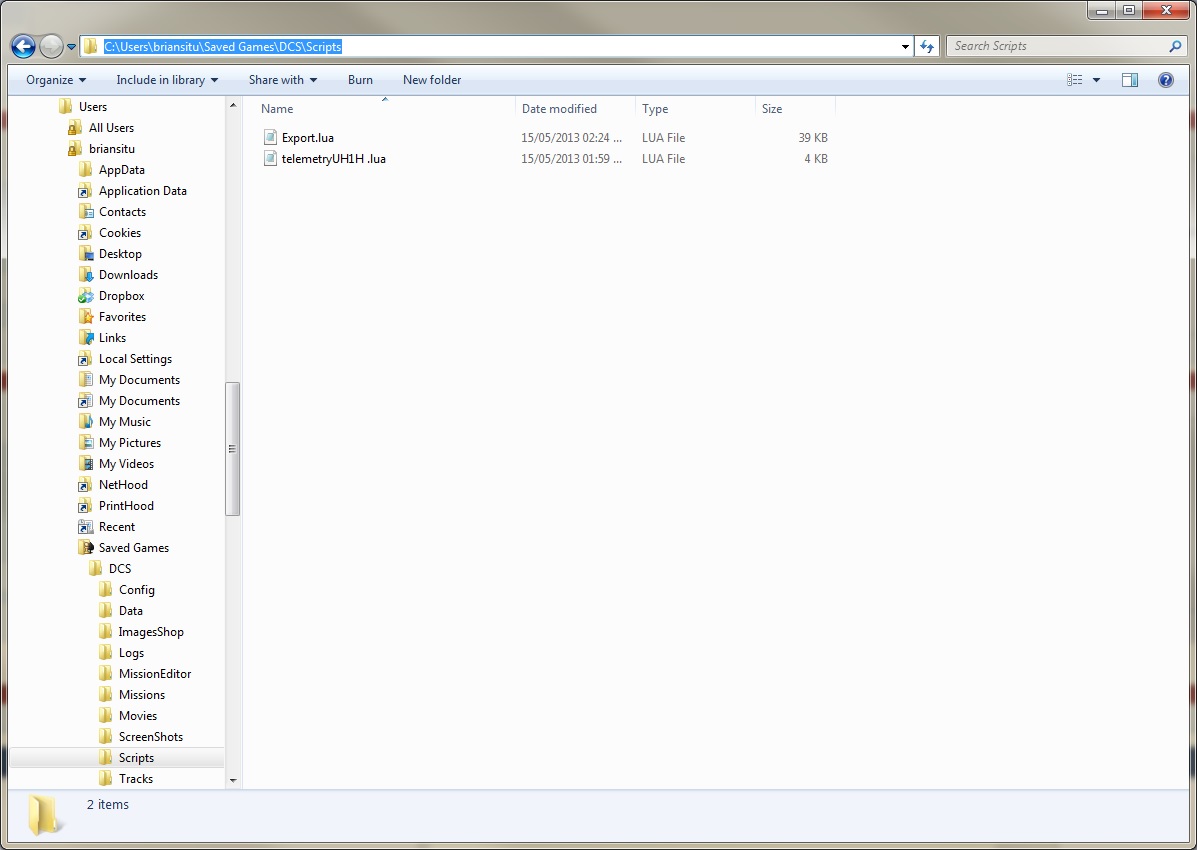Click the Recent folder icon
The image size is (1197, 850).
[86, 527]
